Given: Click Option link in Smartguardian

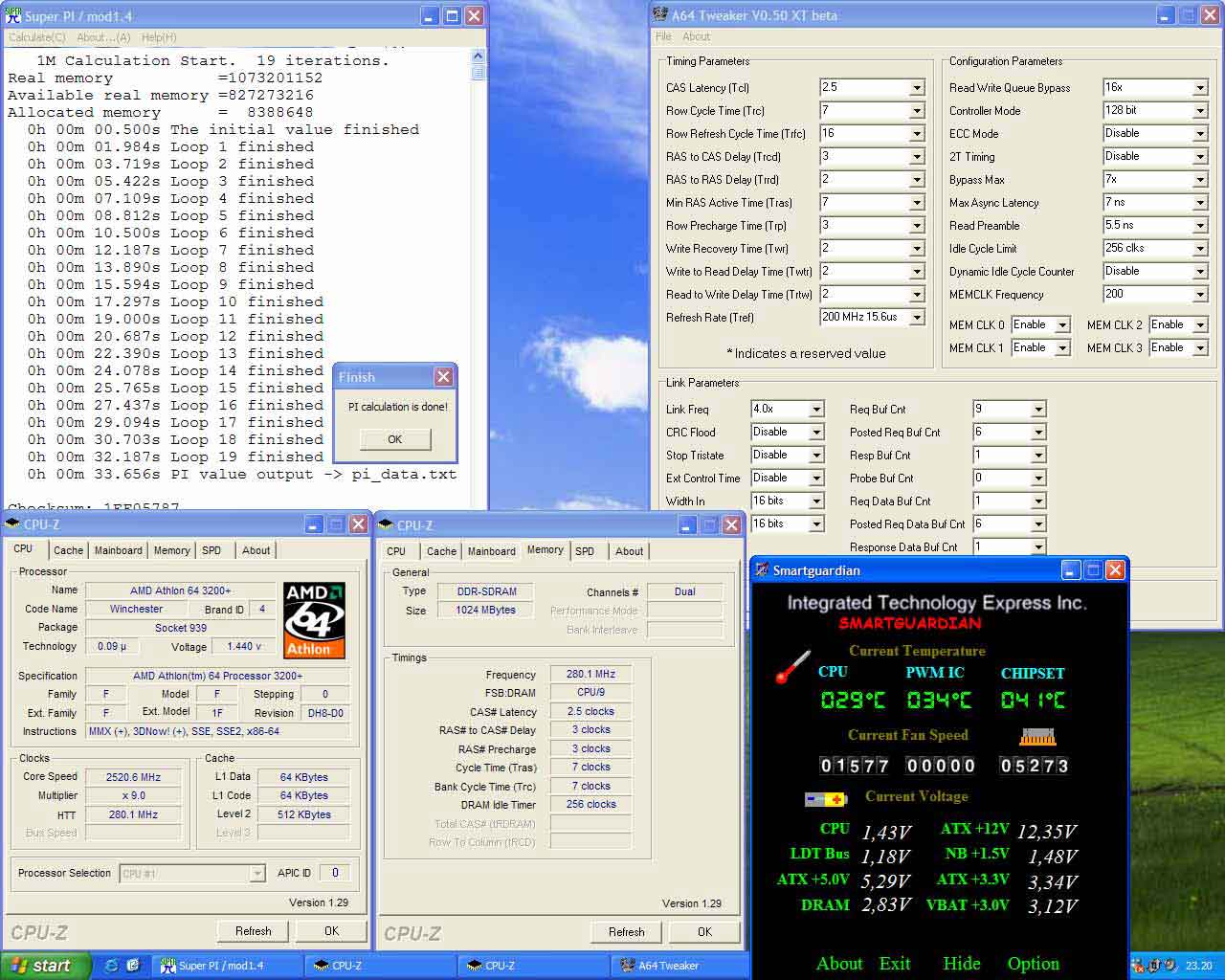Looking at the screenshot, I should click(x=1033, y=963).
